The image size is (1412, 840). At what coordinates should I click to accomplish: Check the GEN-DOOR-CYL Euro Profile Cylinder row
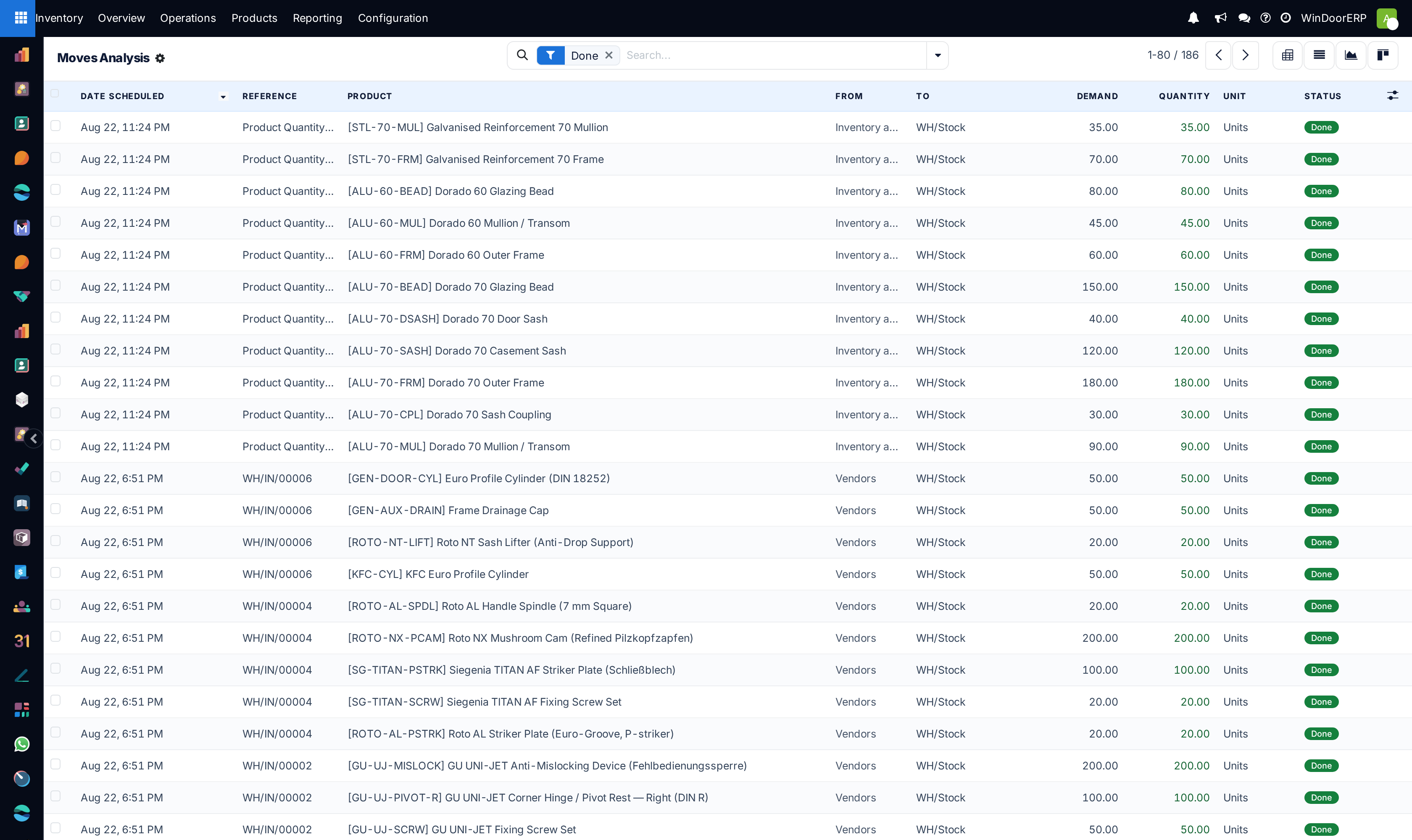(55, 477)
